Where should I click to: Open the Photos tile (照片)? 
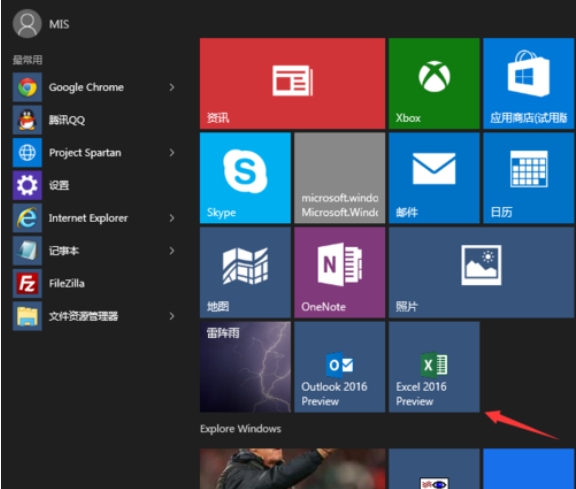tap(481, 272)
